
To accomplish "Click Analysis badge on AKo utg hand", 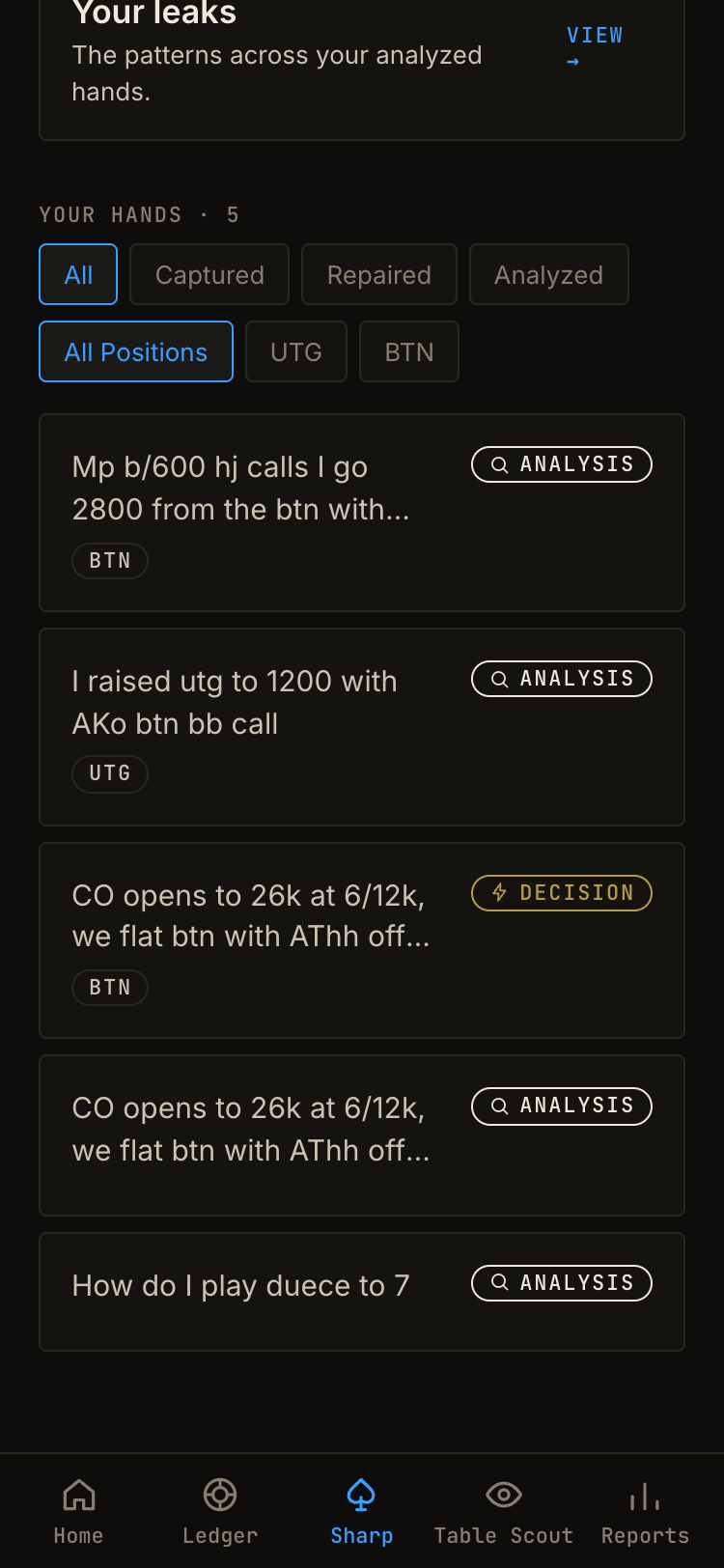I will [x=562, y=679].
